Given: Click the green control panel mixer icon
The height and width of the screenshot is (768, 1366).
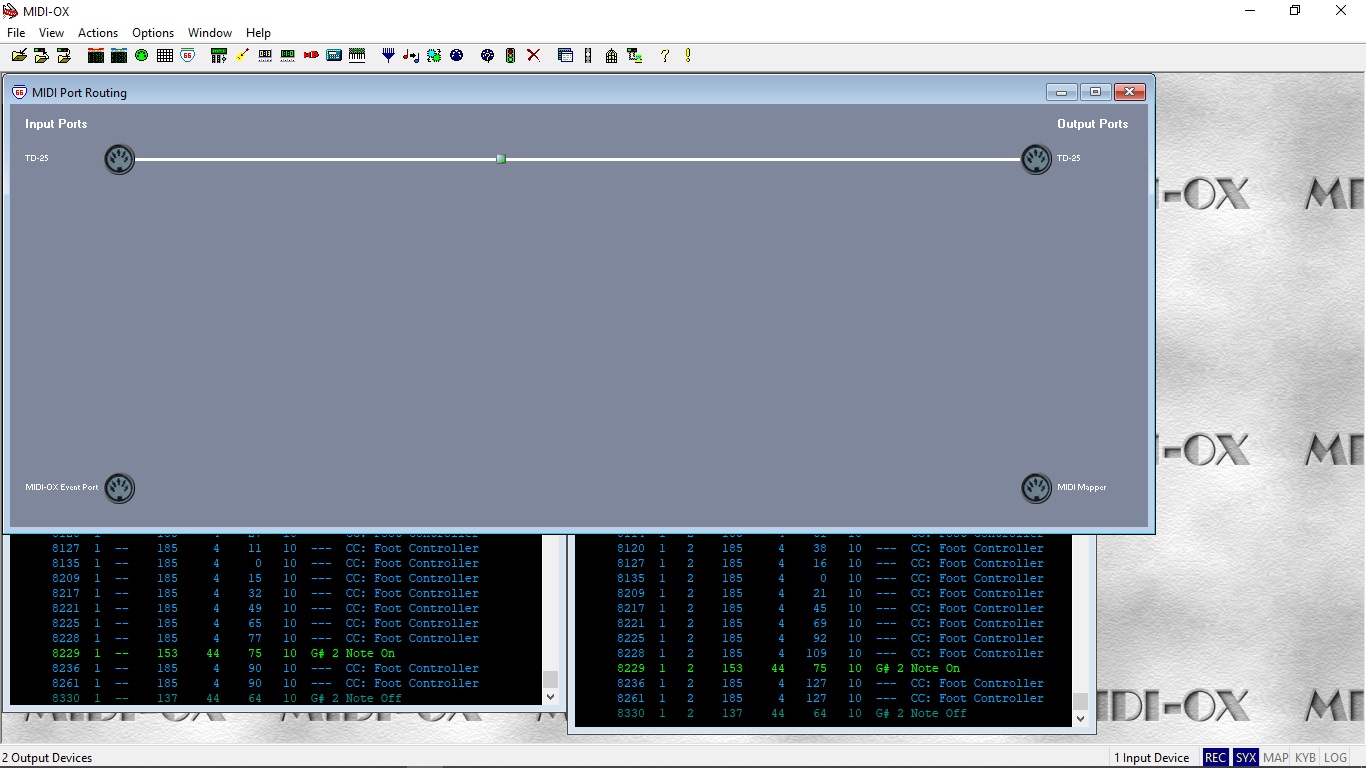Looking at the screenshot, I should coord(219,56).
